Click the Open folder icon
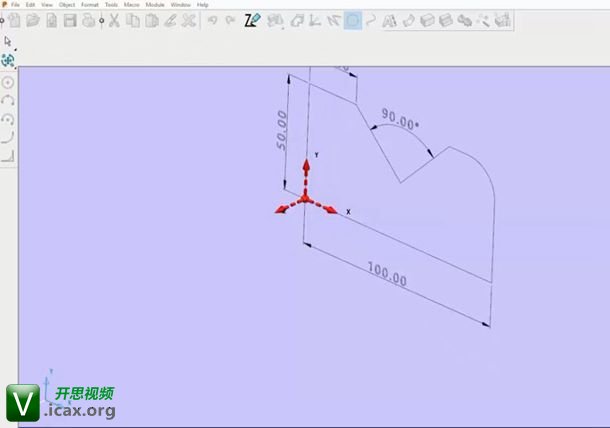The width and height of the screenshot is (610, 428). pos(33,20)
